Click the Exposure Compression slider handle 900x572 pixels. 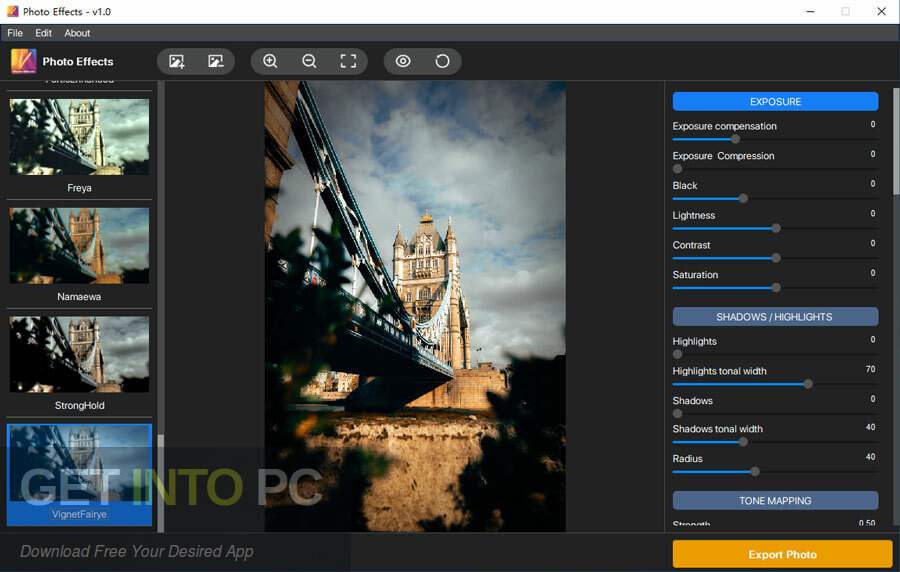677,169
